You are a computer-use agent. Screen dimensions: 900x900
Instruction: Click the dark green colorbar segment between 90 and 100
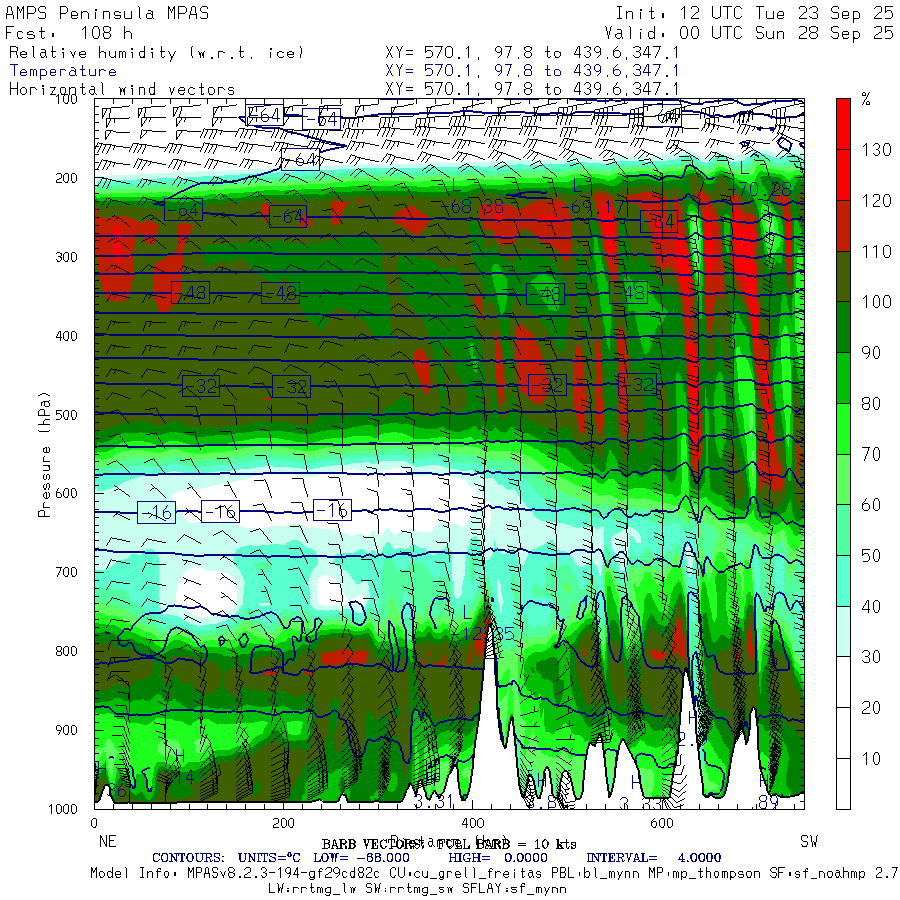(x=843, y=327)
